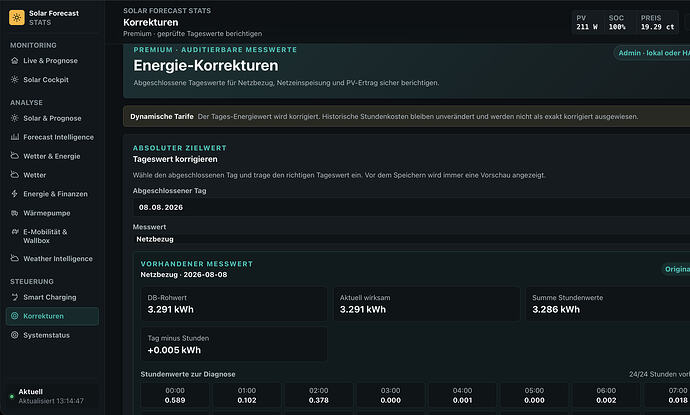Open Smart Charging under Steuerung
Screen dimensions: 690x415
[x=52, y=297]
